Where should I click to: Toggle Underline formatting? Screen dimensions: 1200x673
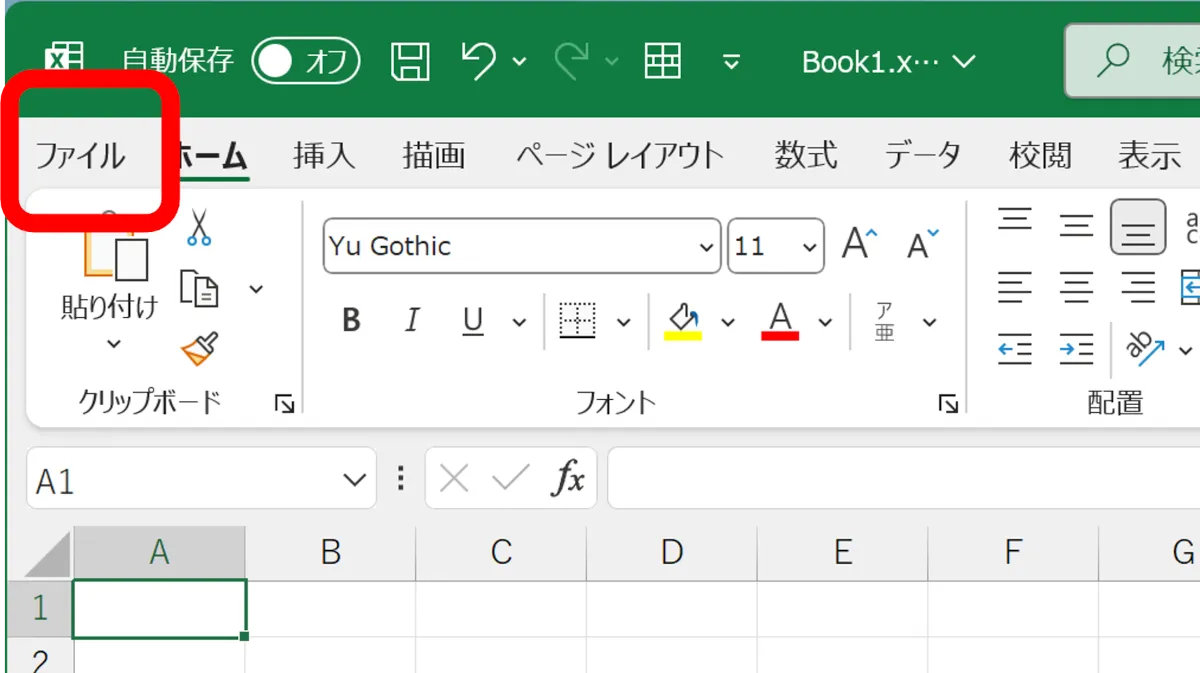click(x=472, y=321)
